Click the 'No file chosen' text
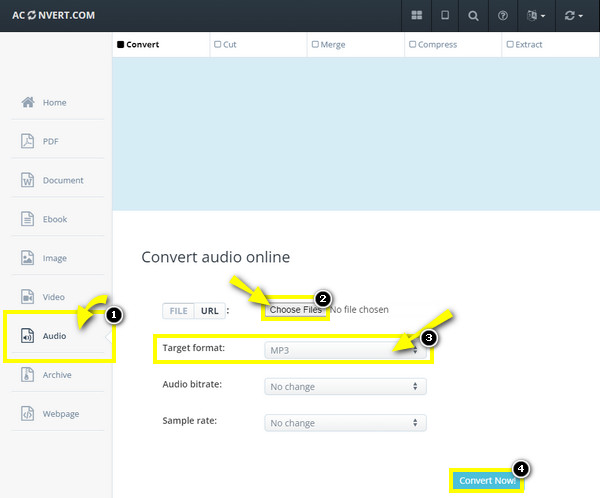 (x=360, y=310)
